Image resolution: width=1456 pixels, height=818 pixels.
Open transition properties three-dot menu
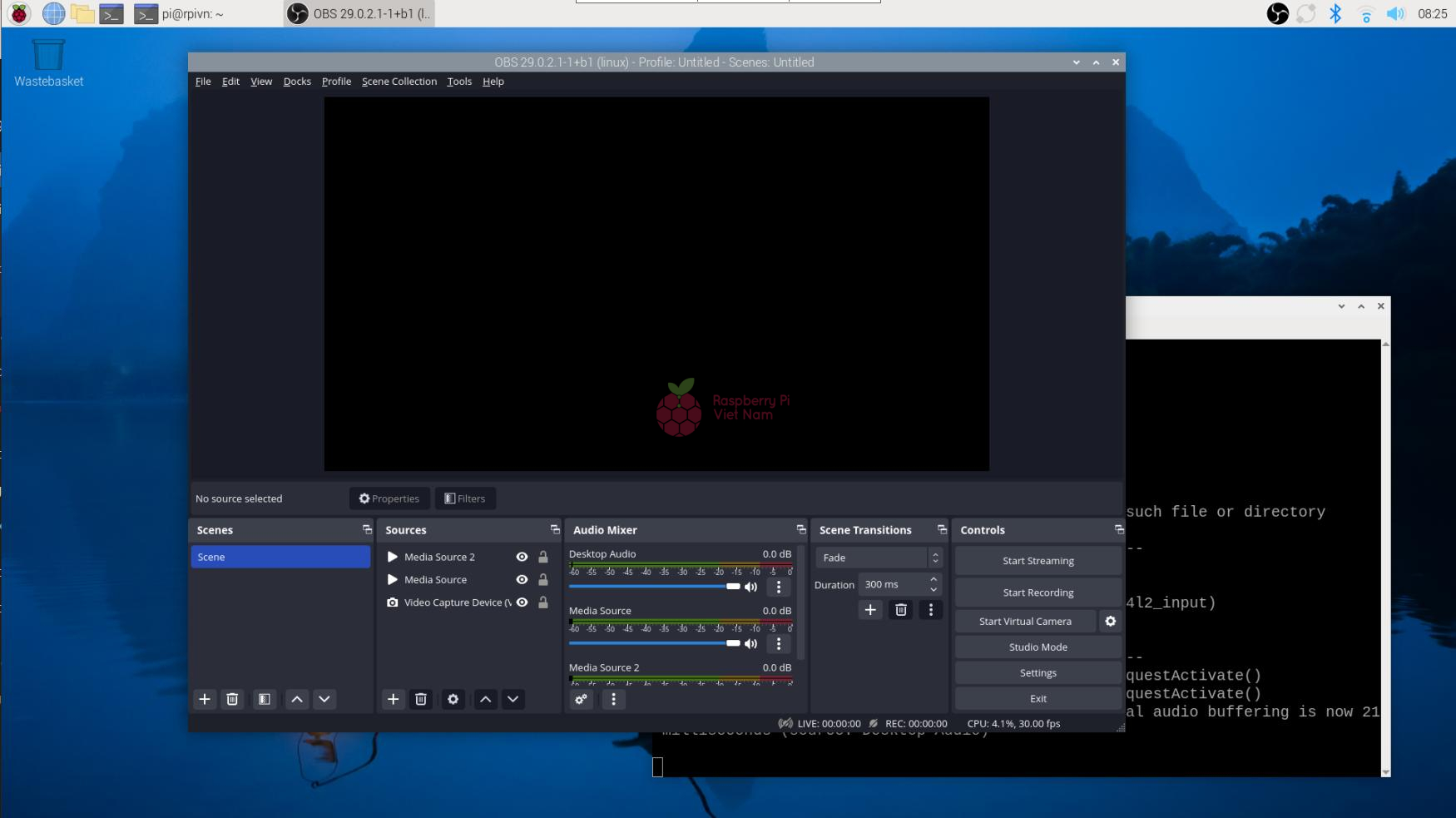tap(930, 610)
